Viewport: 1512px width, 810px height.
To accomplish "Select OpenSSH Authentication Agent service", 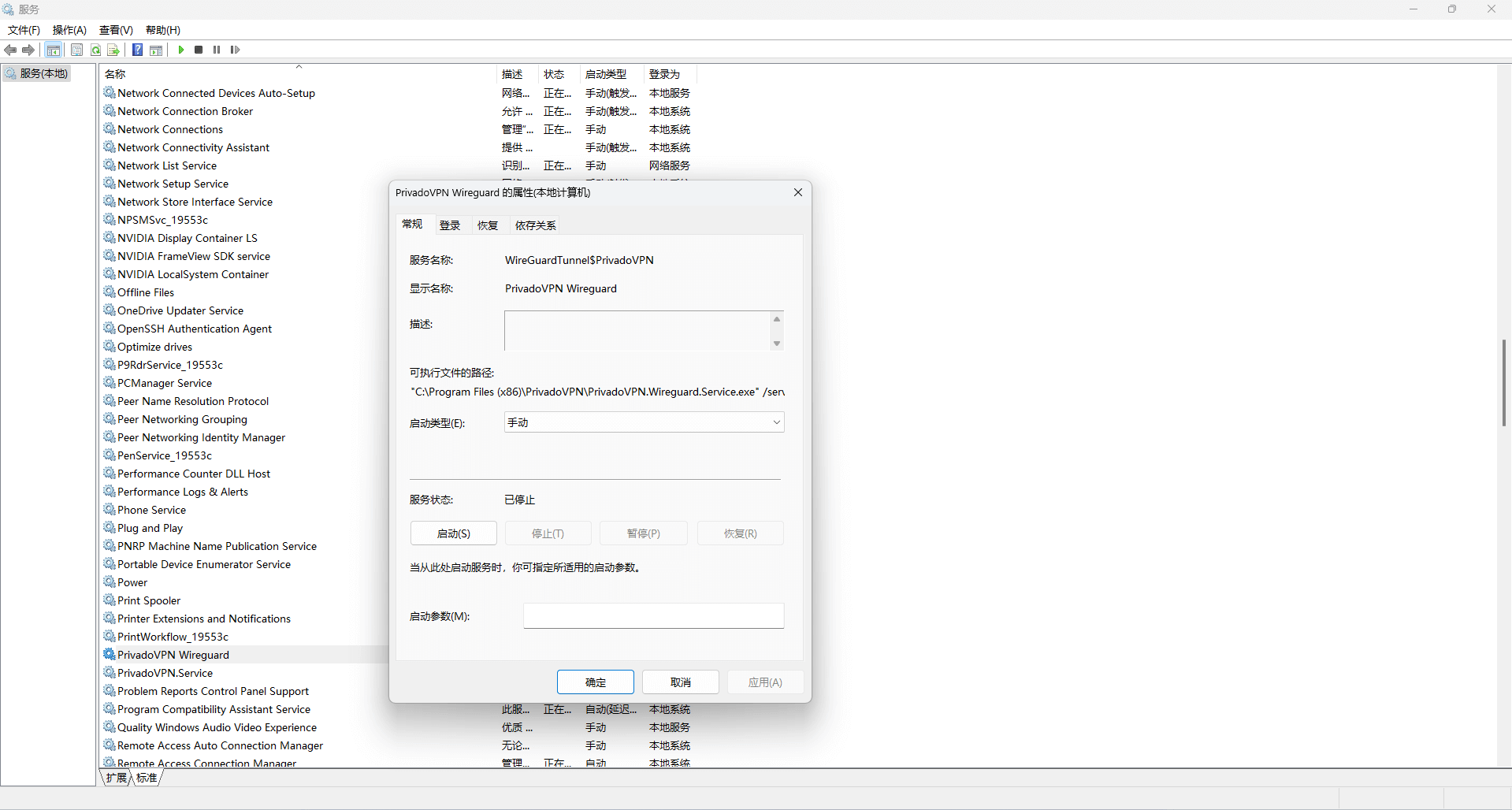I will (x=244, y=329).
